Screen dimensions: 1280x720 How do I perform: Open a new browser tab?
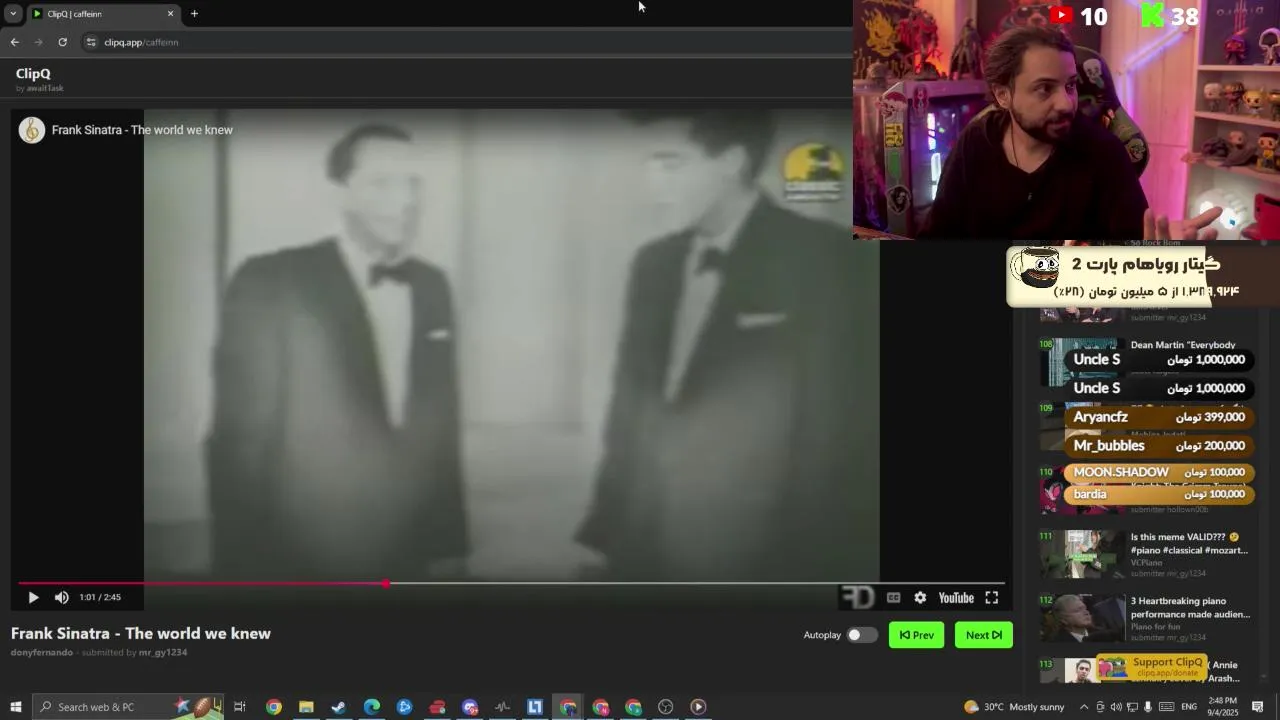(194, 14)
